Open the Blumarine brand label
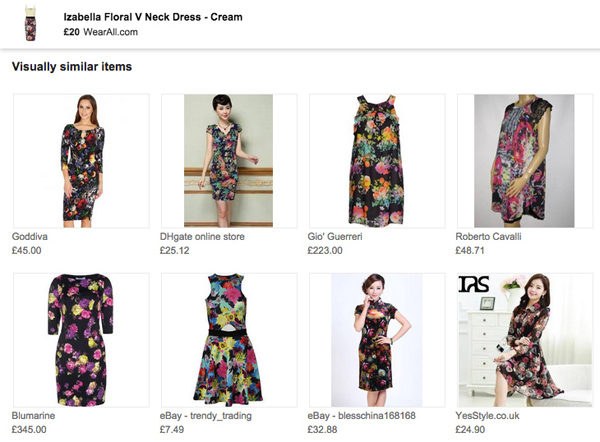The height and width of the screenshot is (442, 600). 34,416
